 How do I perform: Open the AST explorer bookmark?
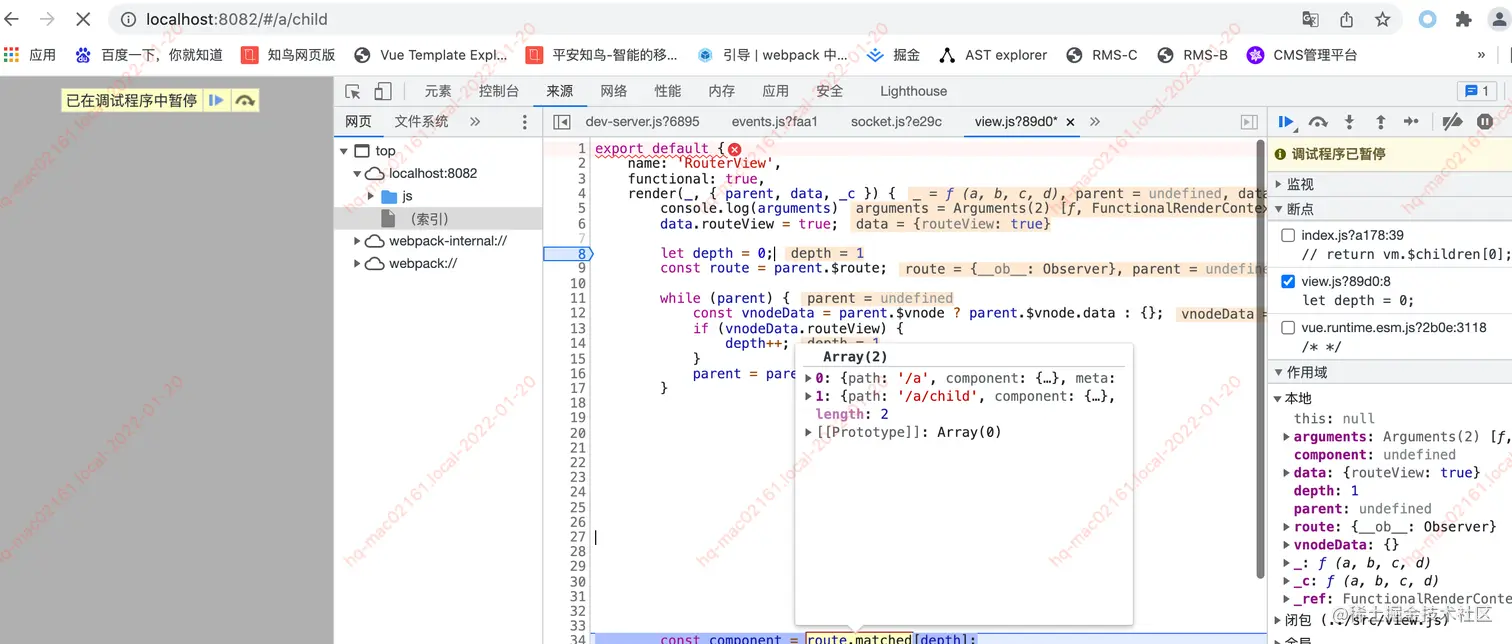(x=993, y=55)
